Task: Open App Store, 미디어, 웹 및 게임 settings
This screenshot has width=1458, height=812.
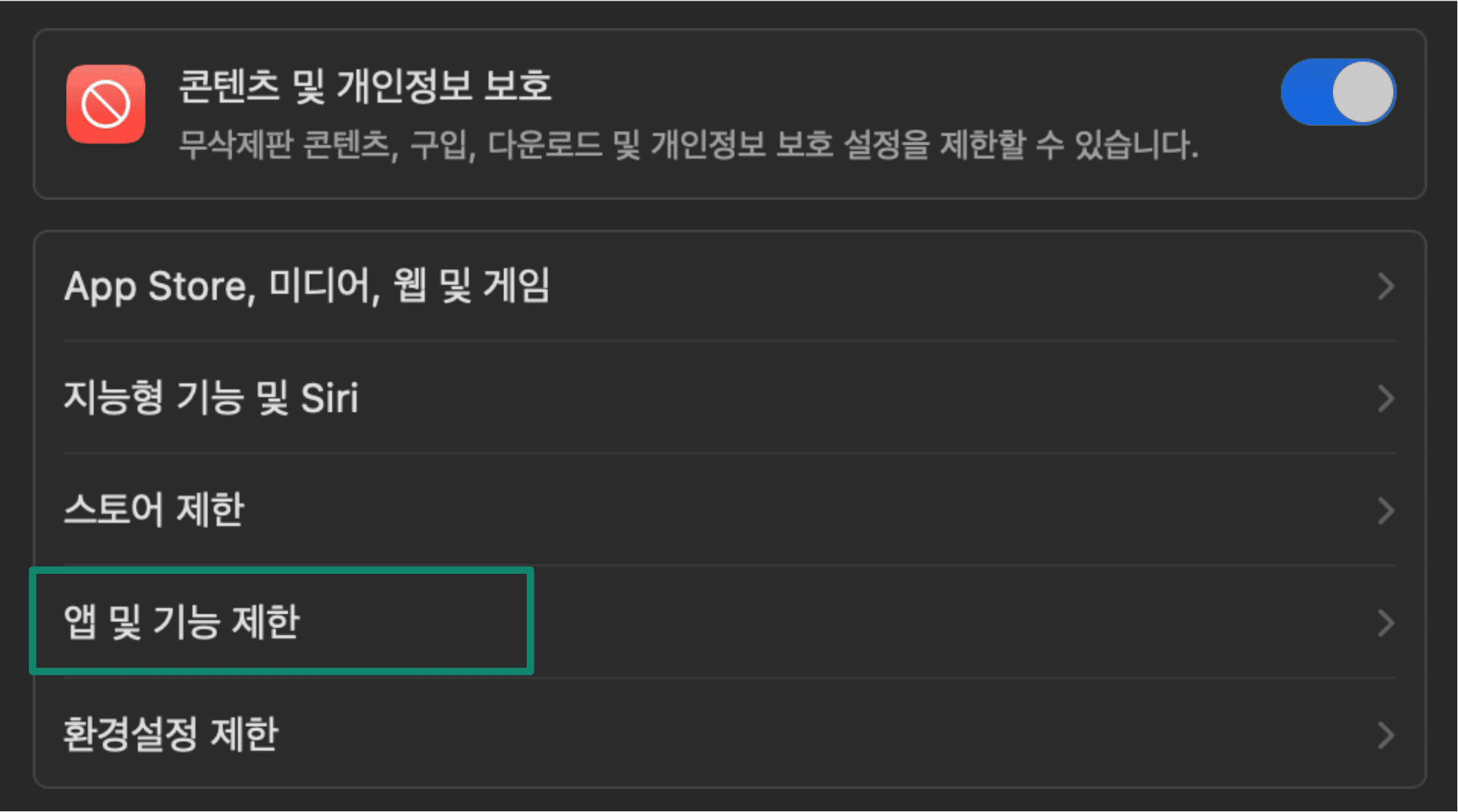Action: [x=308, y=287]
